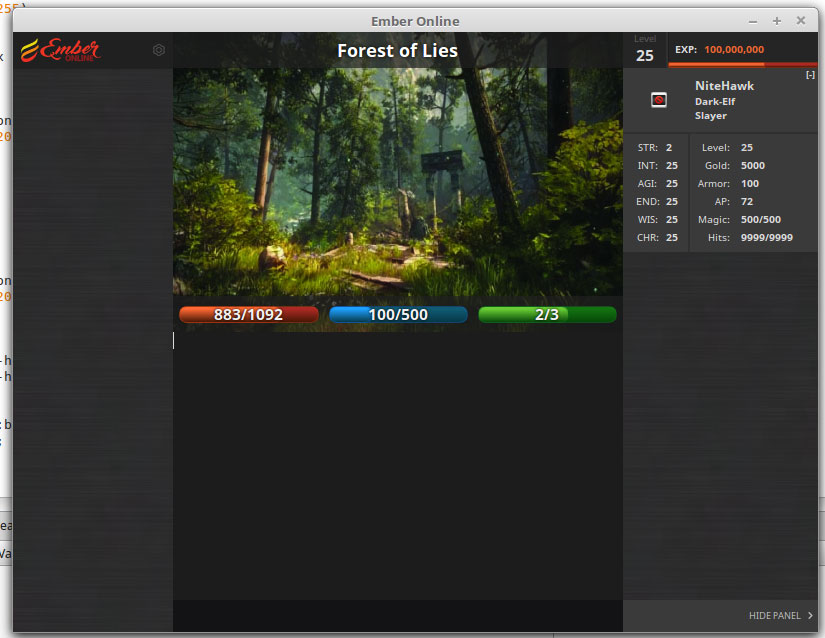Click the green 2/3 bar
This screenshot has height=638, width=825.
point(547,315)
